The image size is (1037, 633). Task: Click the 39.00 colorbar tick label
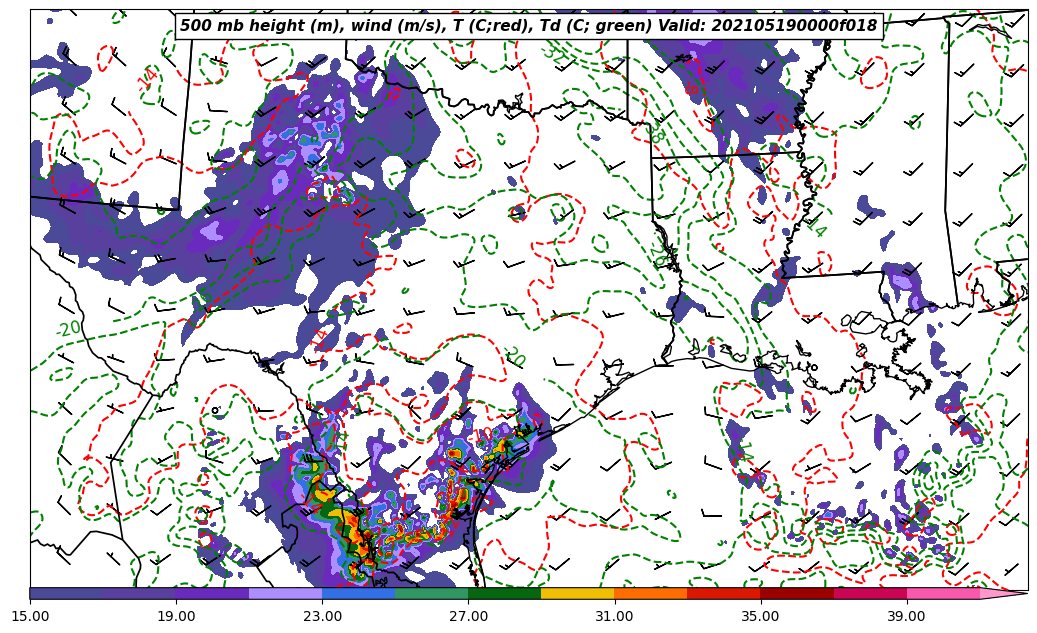[x=906, y=616]
